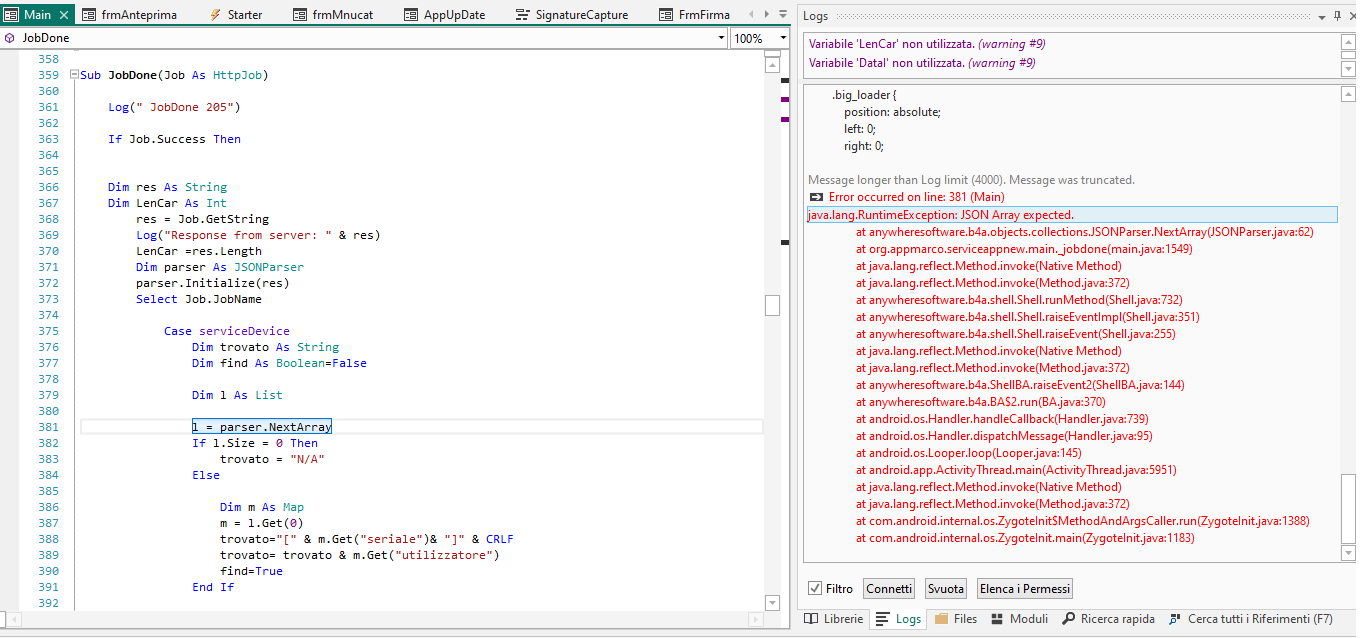Close the Main tab with X
Image resolution: width=1366 pixels, height=638 pixels.
pyautogui.click(x=65, y=15)
